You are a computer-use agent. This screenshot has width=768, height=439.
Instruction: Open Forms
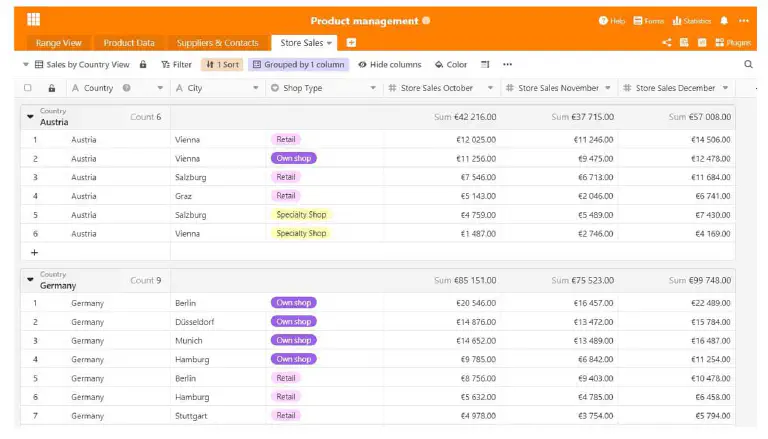point(648,21)
